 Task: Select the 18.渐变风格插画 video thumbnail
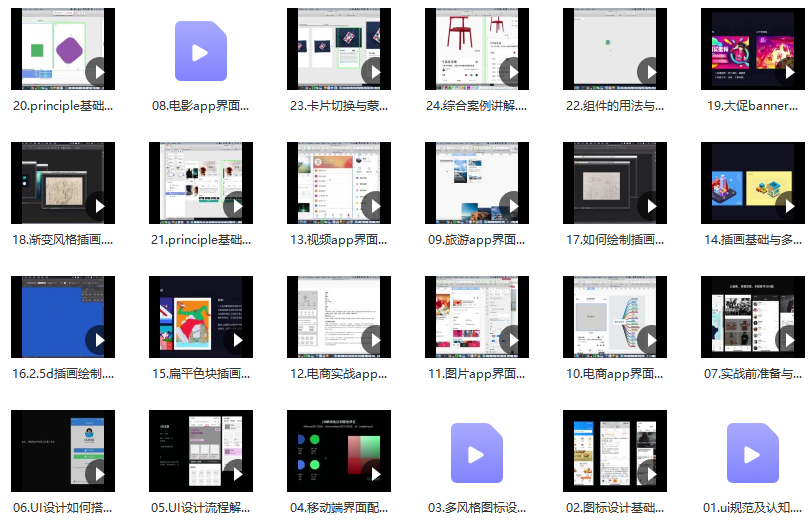tap(62, 183)
